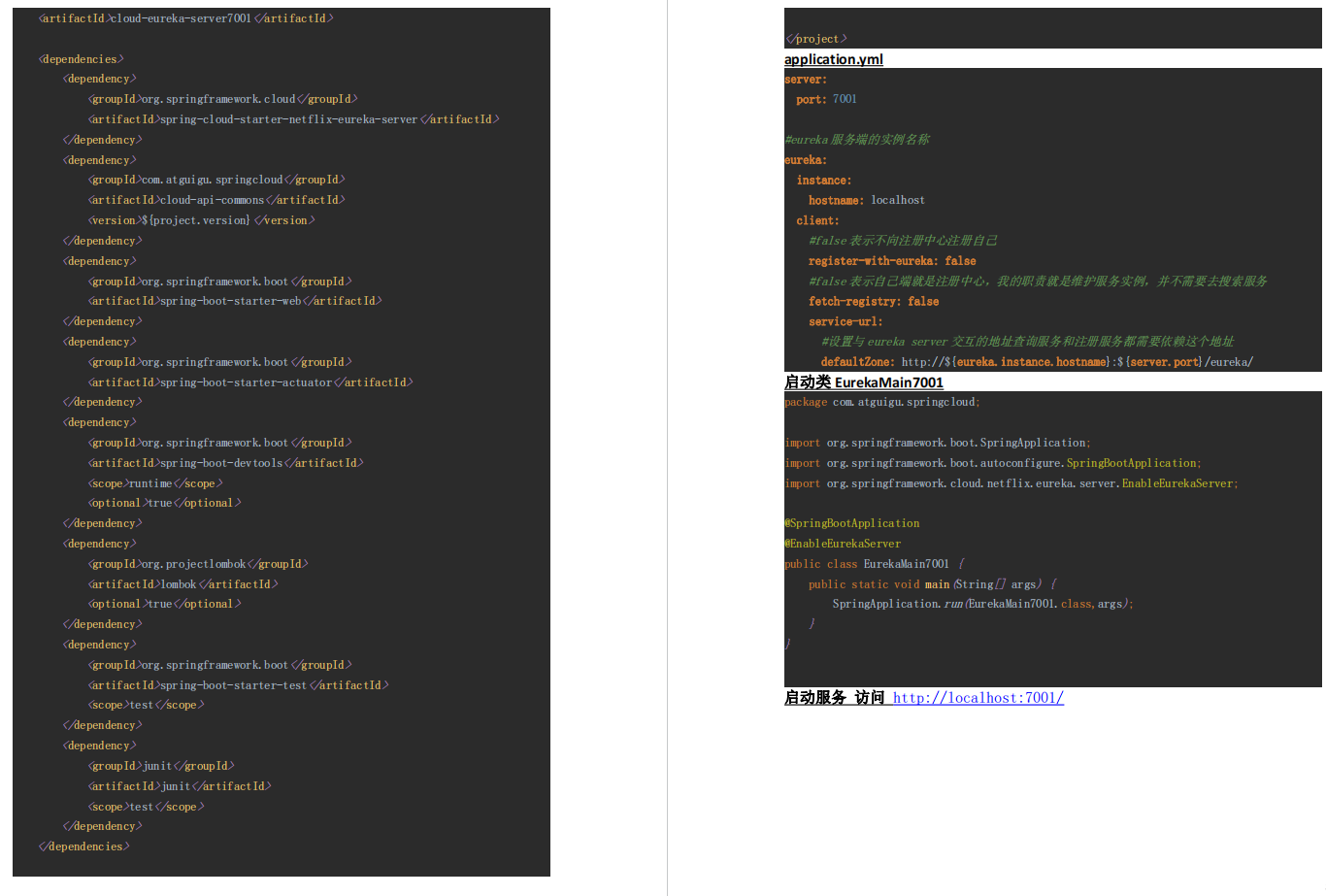Click the opening dependencies tag

[x=82, y=59]
